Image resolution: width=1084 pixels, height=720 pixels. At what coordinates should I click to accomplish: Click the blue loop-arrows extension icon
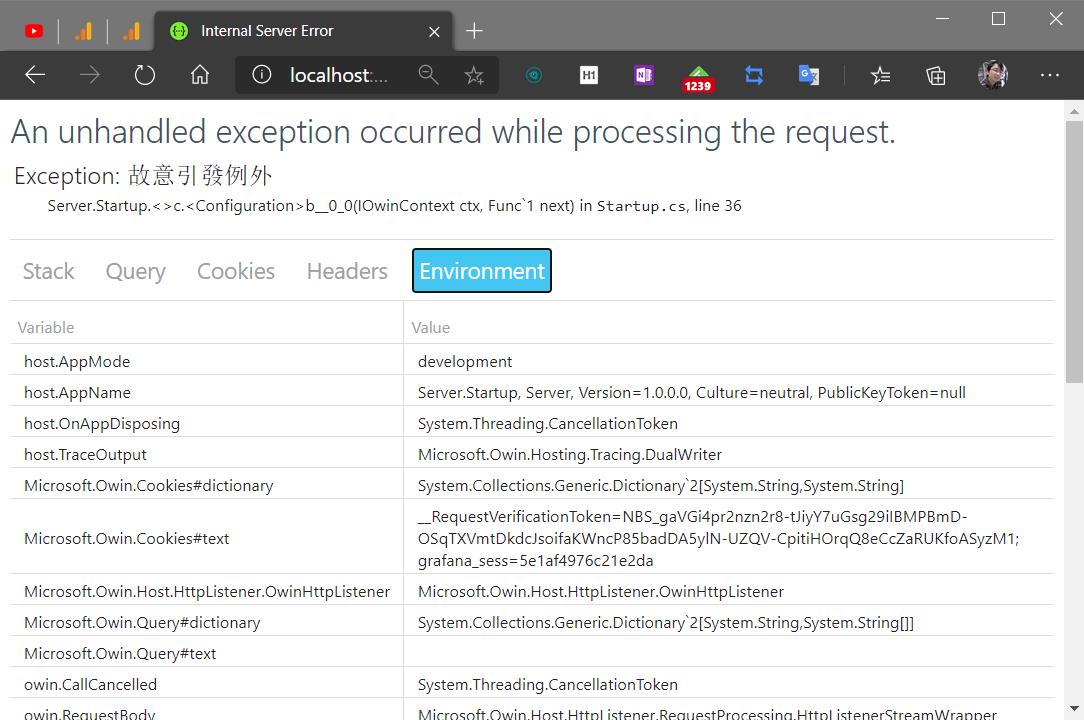coord(753,75)
